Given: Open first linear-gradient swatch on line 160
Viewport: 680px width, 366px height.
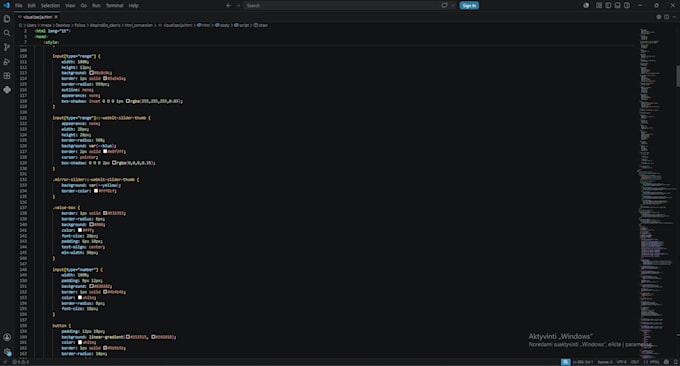Looking at the screenshot, I should tap(128, 337).
